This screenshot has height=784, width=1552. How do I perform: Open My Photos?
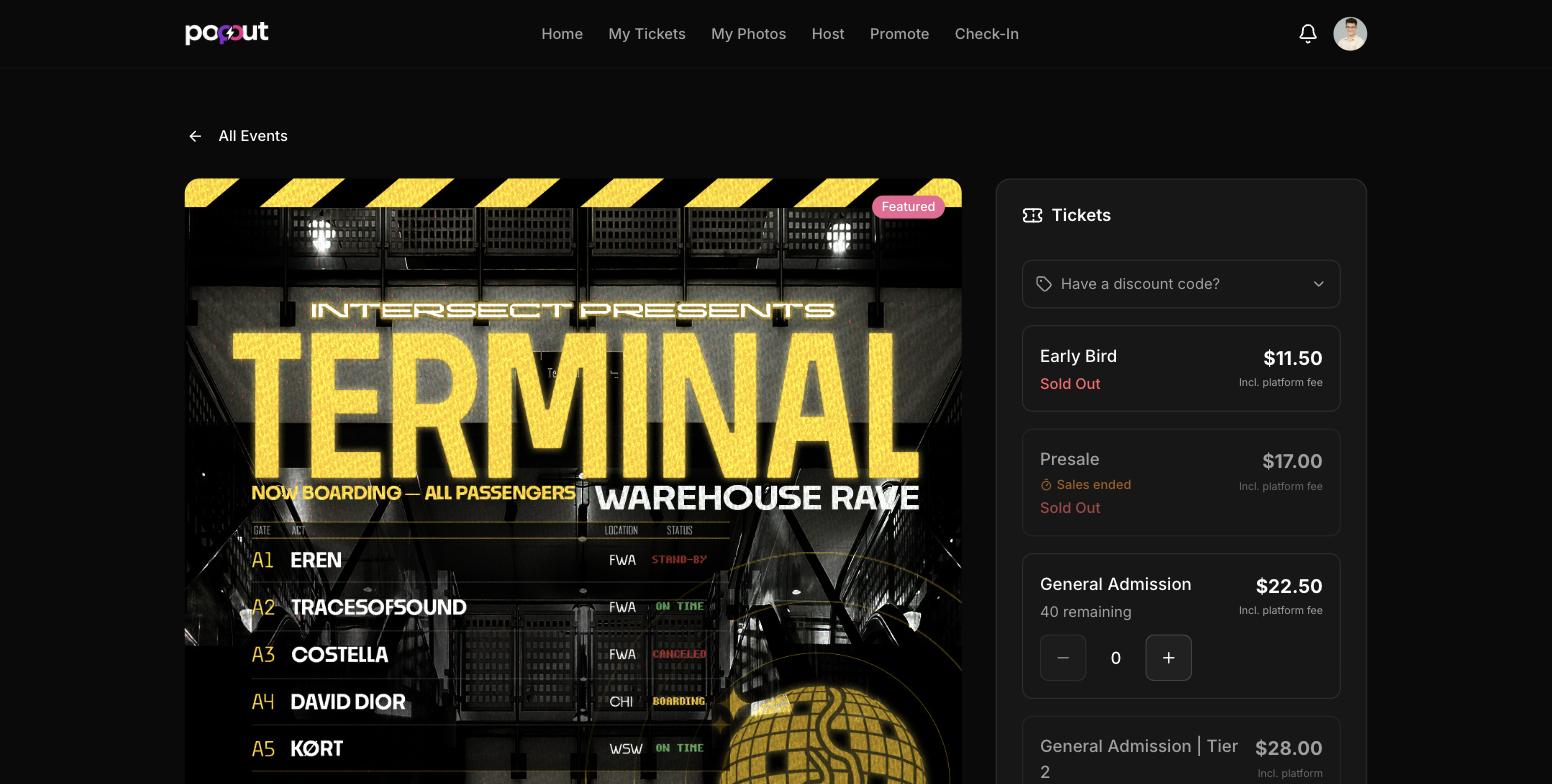[x=748, y=34]
